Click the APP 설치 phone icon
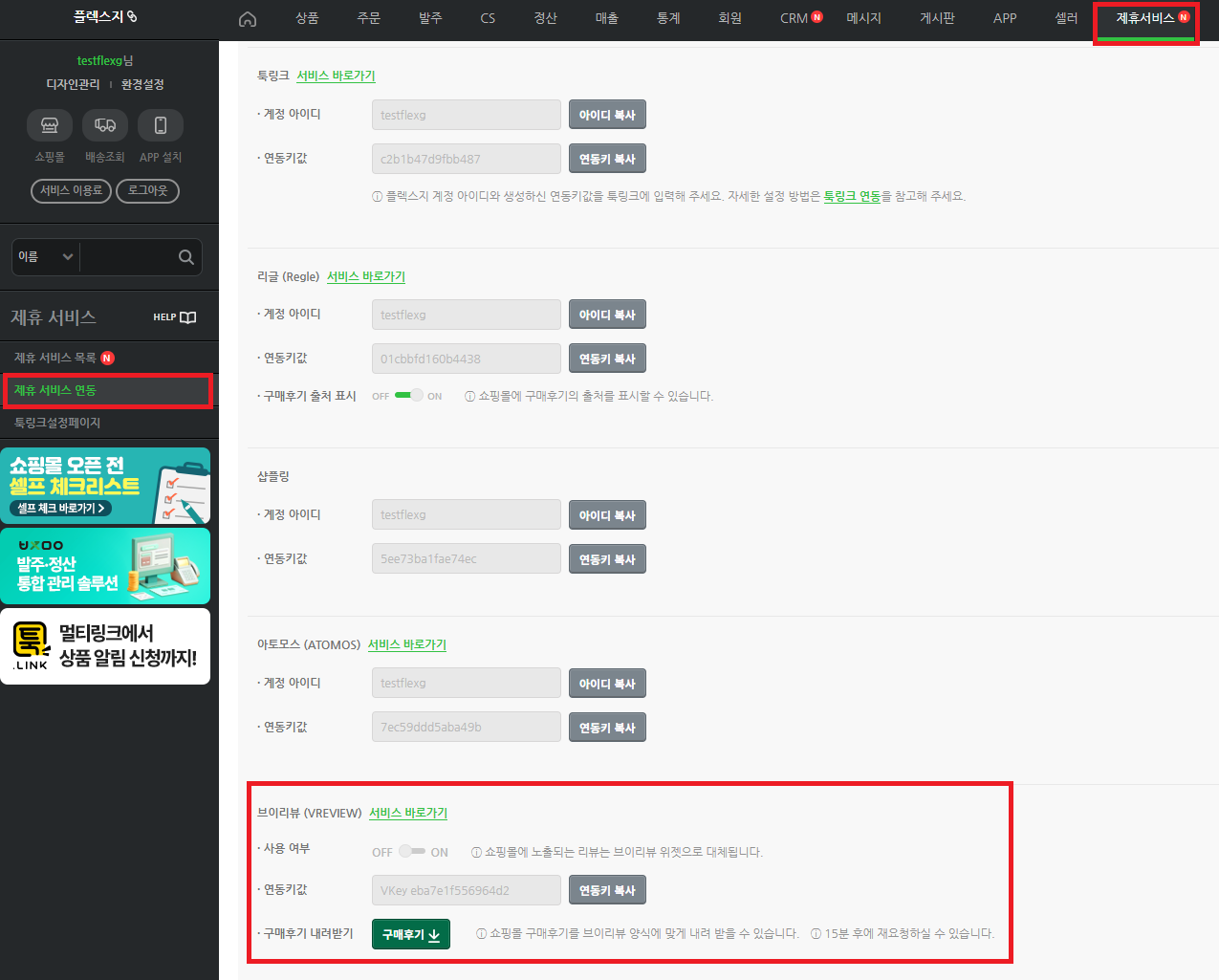The height and width of the screenshot is (980, 1219). [x=161, y=125]
